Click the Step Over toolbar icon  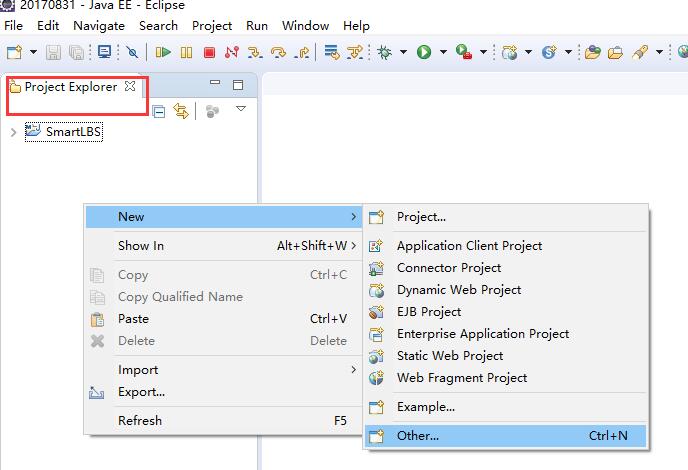click(278, 53)
